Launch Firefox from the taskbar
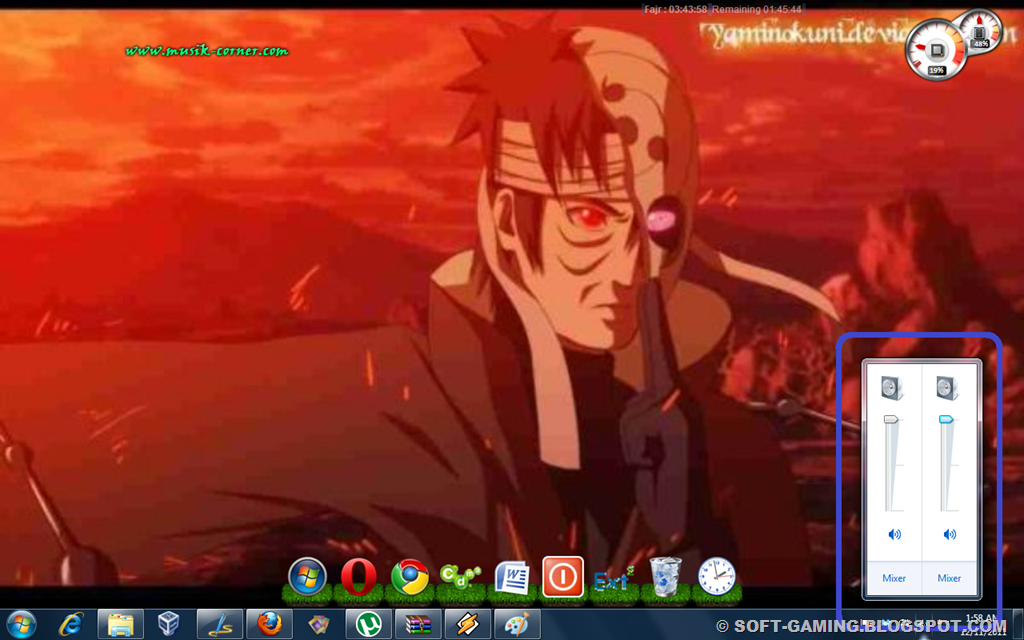 click(269, 624)
